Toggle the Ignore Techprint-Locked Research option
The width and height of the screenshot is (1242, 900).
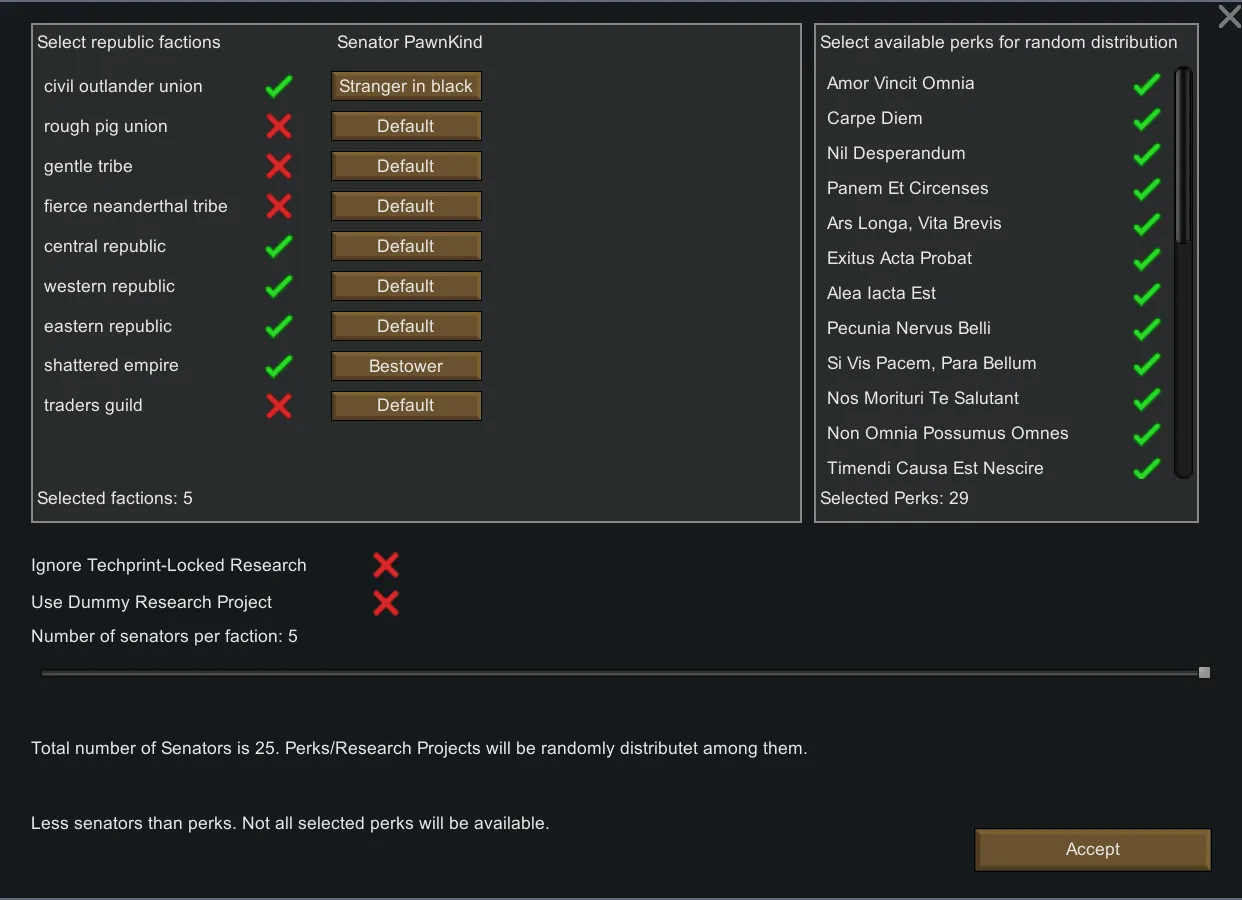(386, 565)
